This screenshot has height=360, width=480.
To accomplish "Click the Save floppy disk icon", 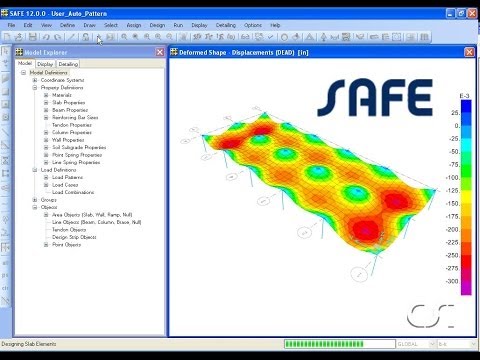I will pyautogui.click(x=32, y=37).
